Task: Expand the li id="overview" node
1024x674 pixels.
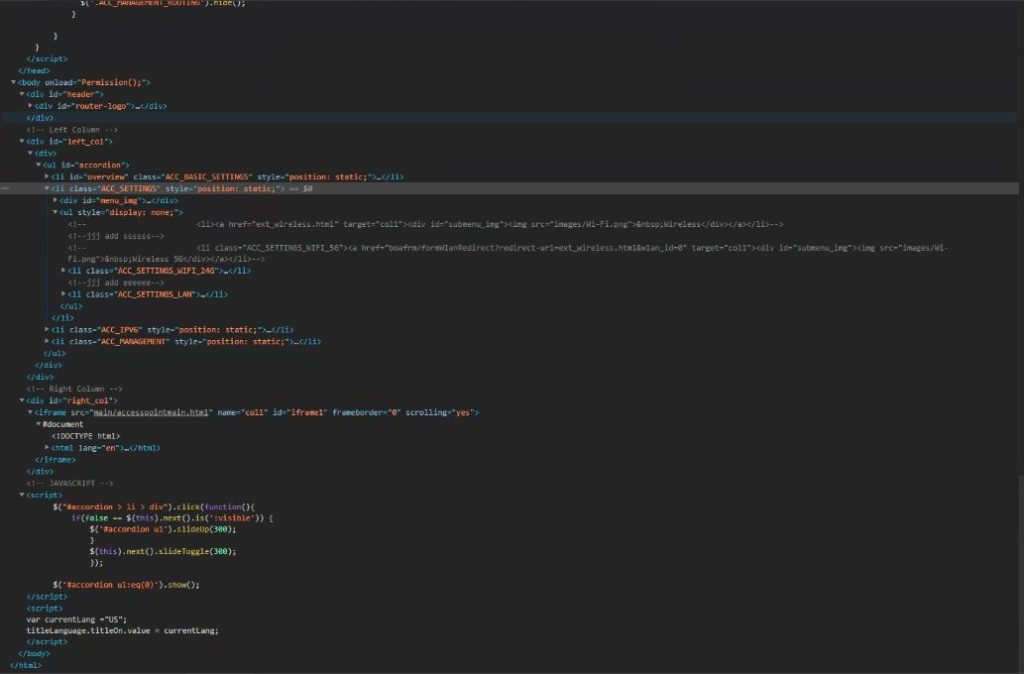Action: tap(47, 177)
